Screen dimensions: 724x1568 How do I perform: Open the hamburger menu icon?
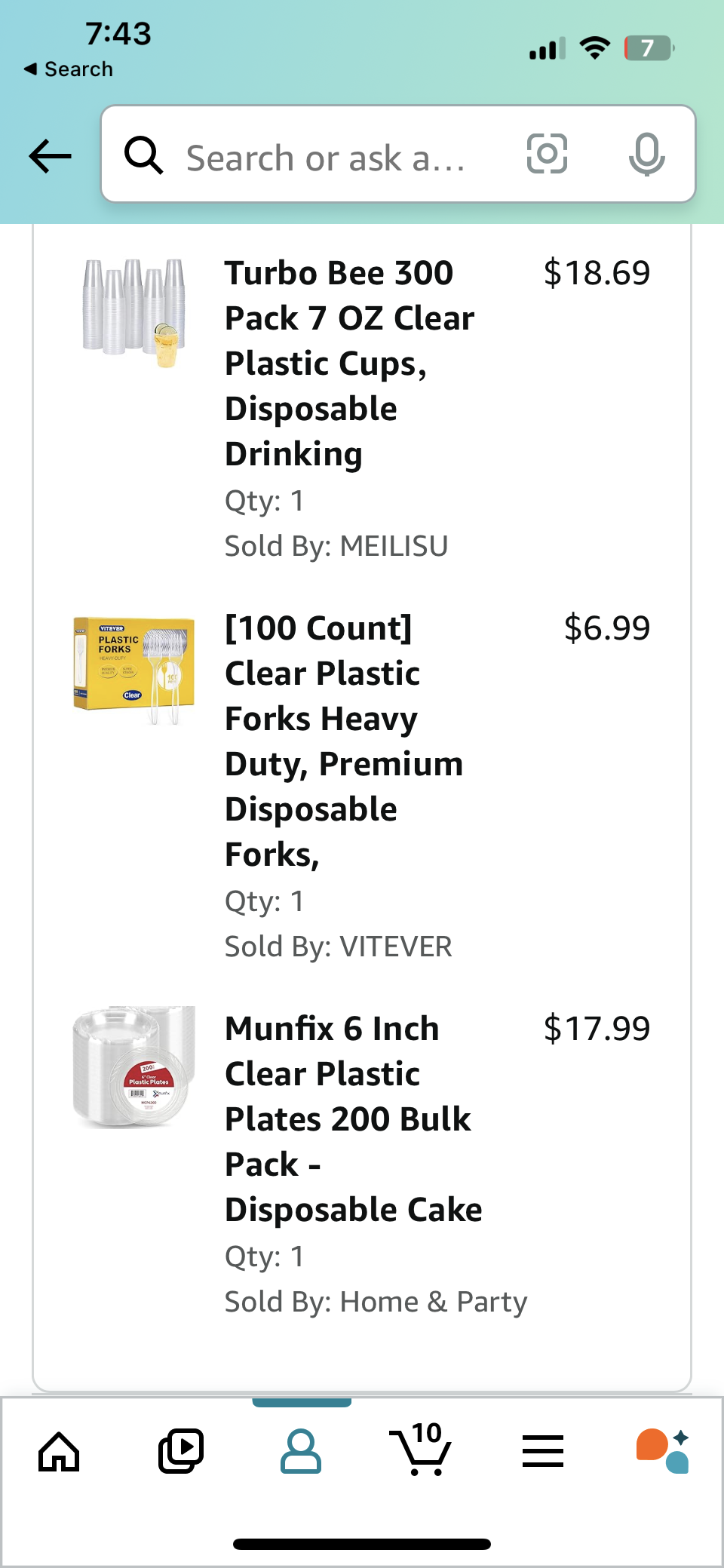point(542,1450)
